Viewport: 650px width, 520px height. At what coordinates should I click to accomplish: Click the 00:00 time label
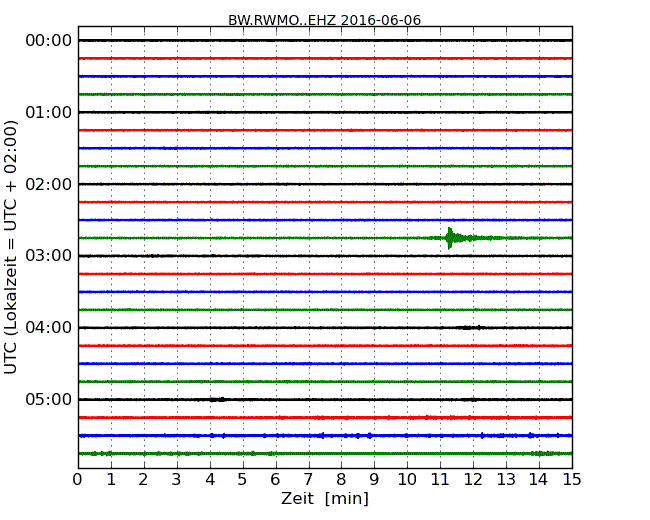pos(49,41)
